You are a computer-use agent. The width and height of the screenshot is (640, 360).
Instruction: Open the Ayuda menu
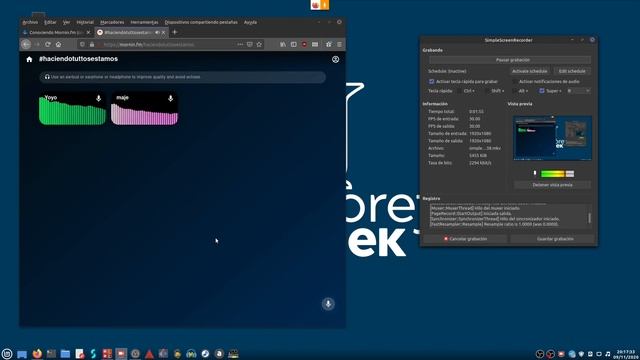250,22
